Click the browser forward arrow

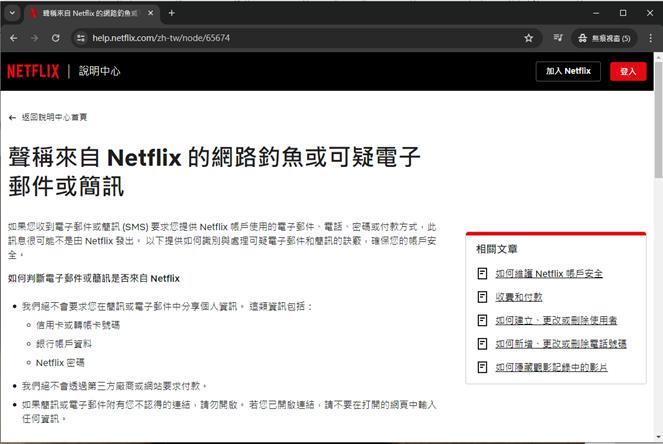coord(35,38)
